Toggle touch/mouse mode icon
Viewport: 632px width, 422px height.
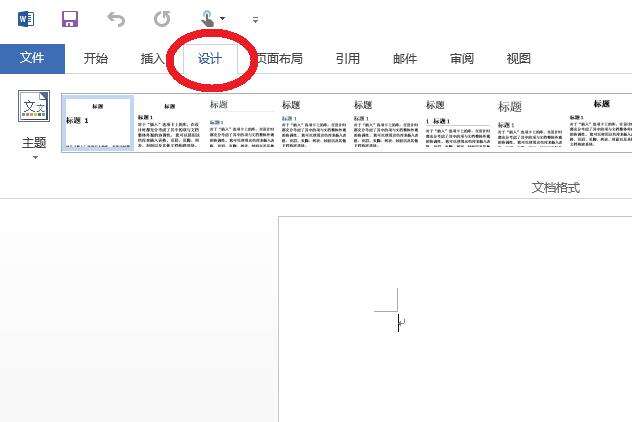pyautogui.click(x=207, y=19)
